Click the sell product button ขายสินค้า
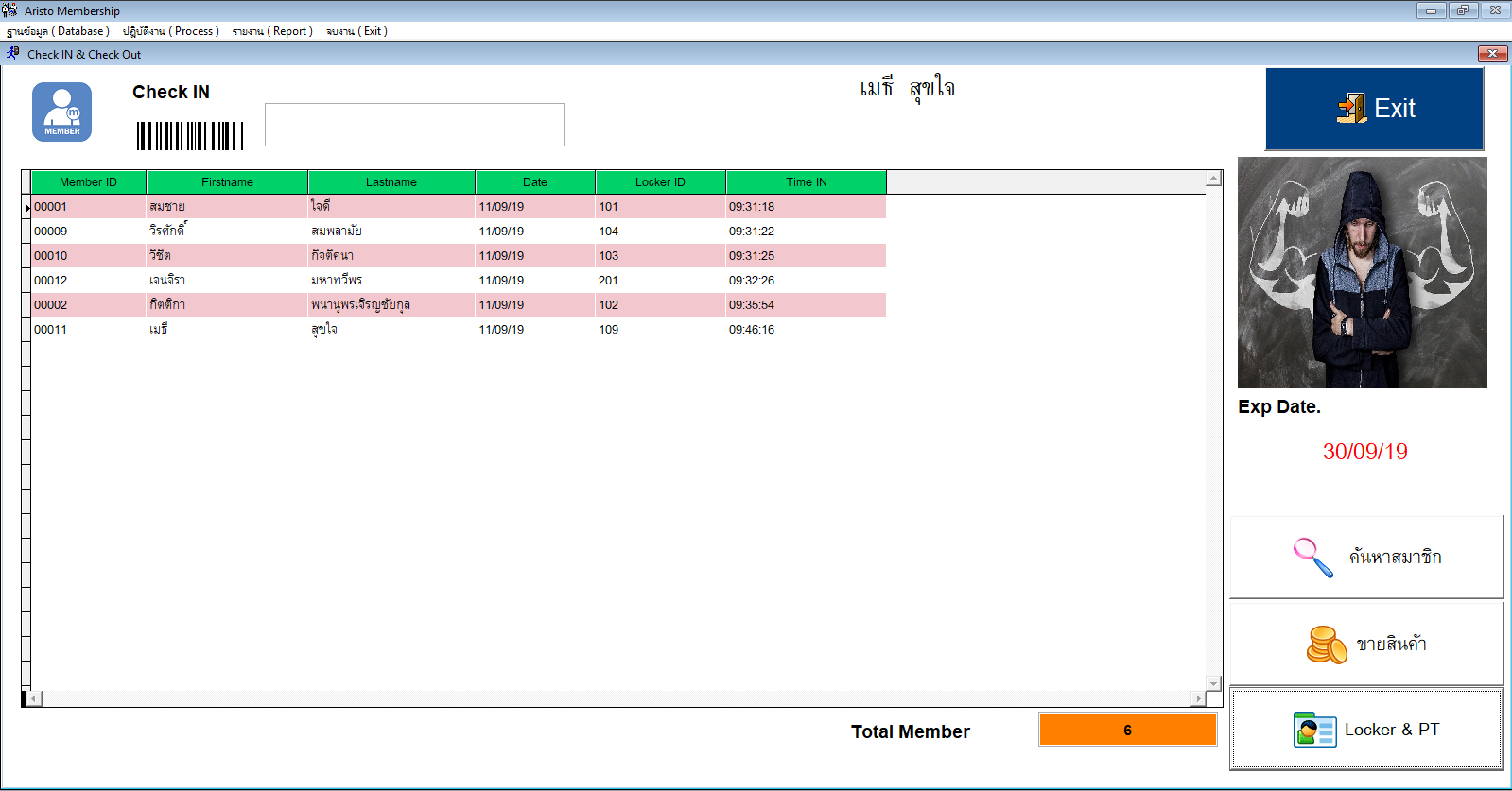This screenshot has width=1512, height=791. pos(1366,645)
